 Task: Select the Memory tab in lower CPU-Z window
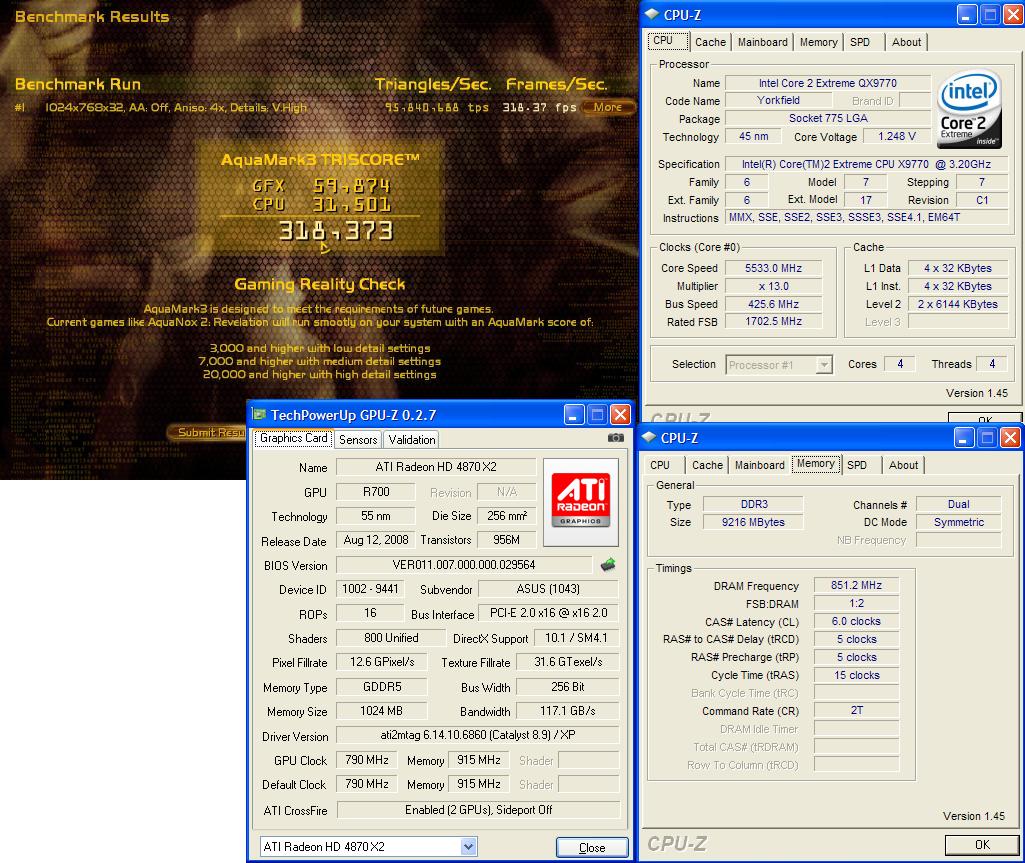pyautogui.click(x=815, y=464)
